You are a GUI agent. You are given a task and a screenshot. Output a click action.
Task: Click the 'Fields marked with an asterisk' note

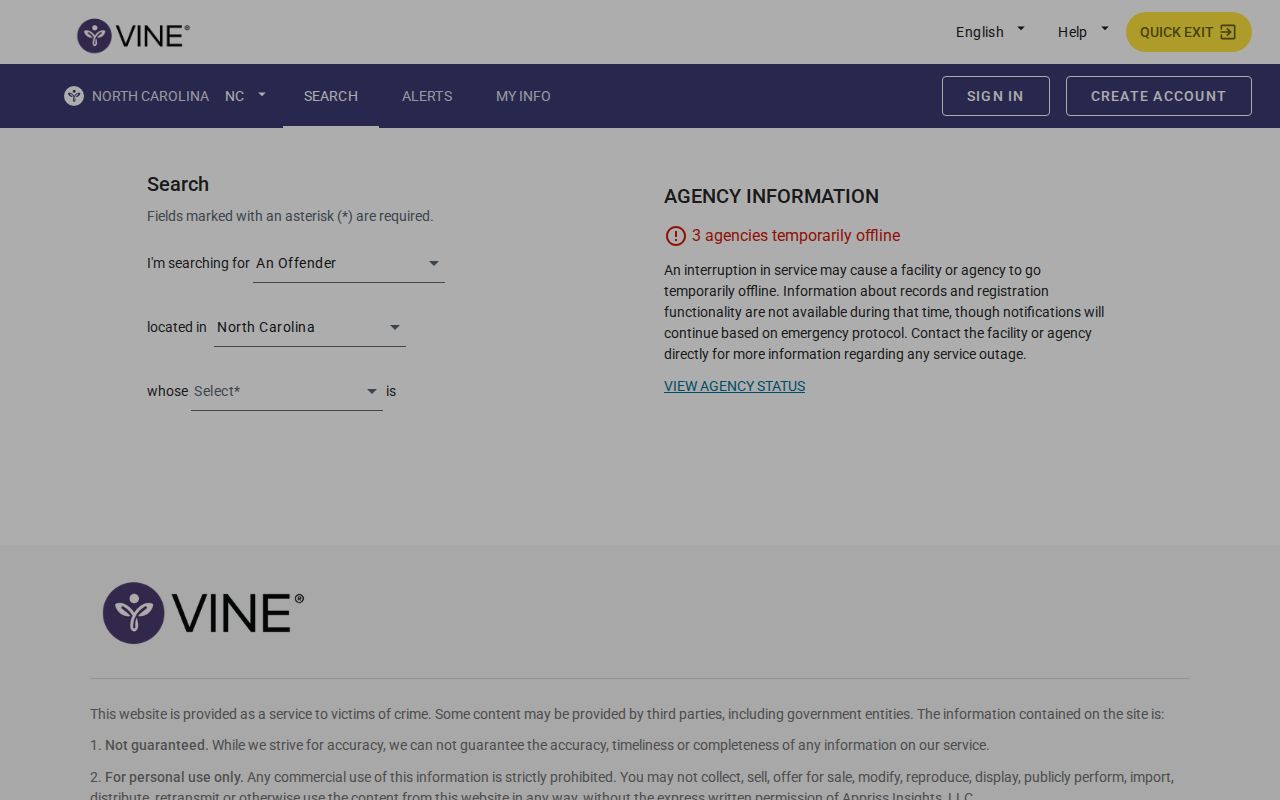coord(290,216)
